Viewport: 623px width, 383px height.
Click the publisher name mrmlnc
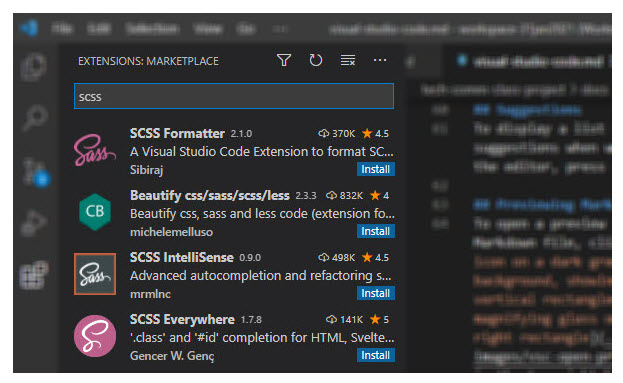point(151,294)
